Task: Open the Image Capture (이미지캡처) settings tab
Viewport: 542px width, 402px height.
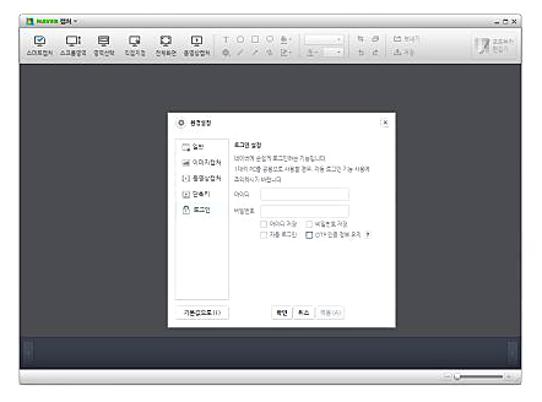Action: (x=202, y=162)
